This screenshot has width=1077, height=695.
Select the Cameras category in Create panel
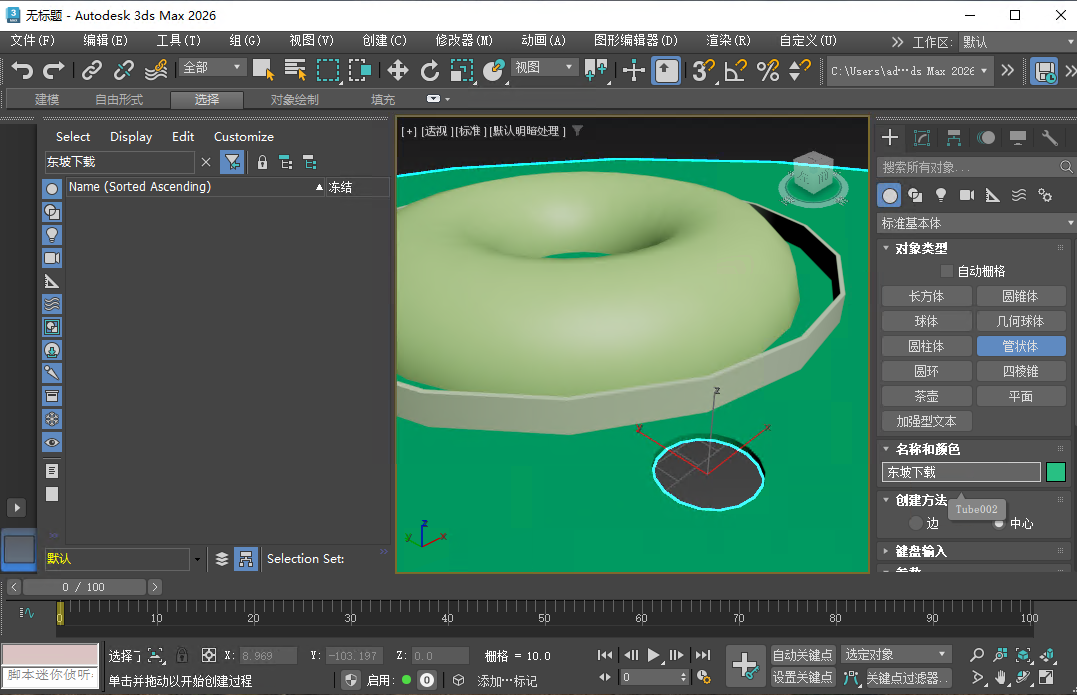tap(964, 195)
